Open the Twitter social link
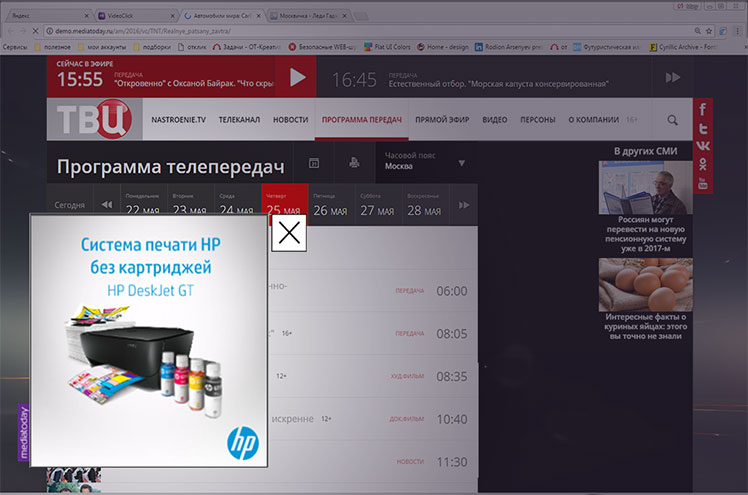Screen dimensions: 748x495 point(703,128)
